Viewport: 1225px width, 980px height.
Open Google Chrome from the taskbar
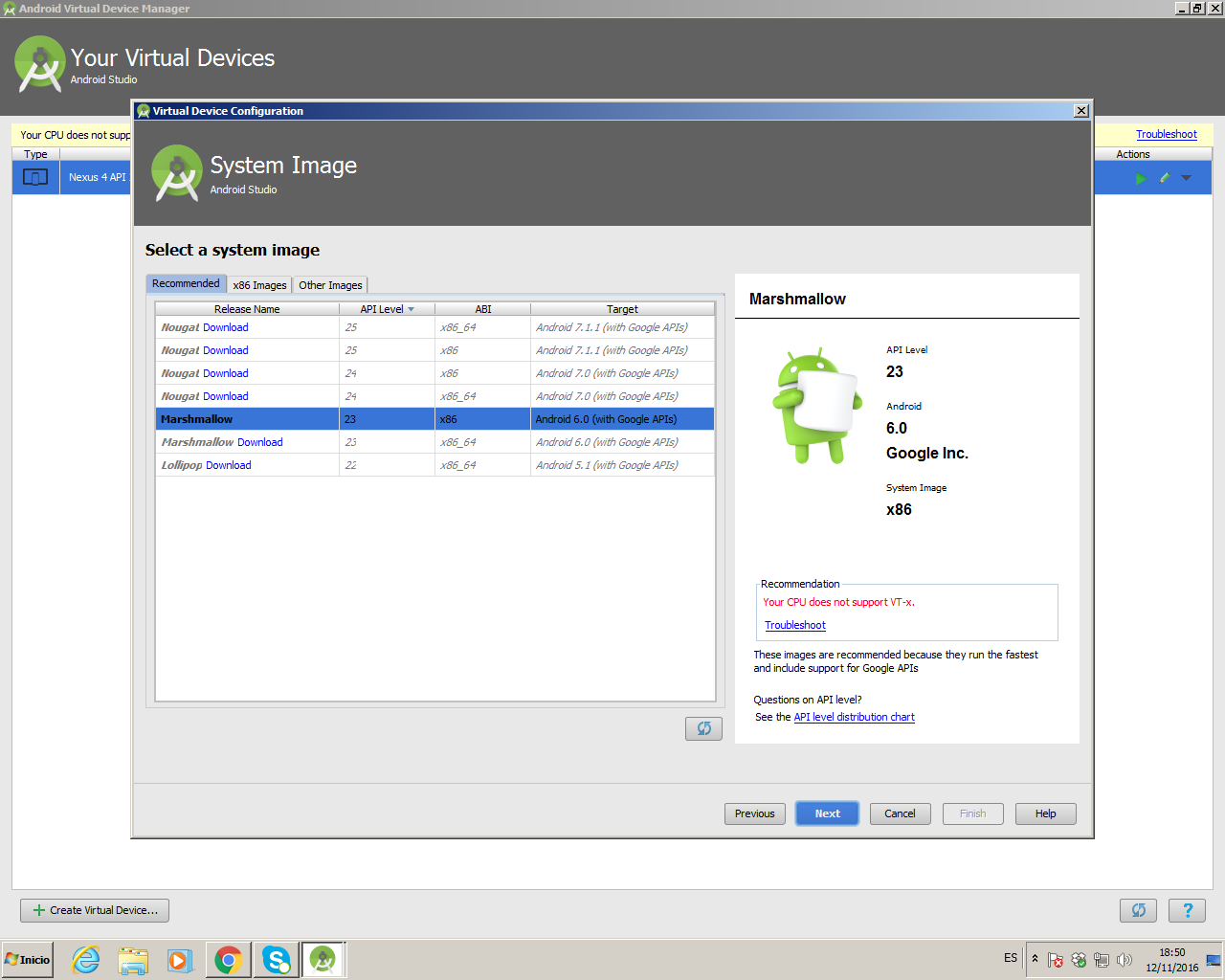coord(228,959)
